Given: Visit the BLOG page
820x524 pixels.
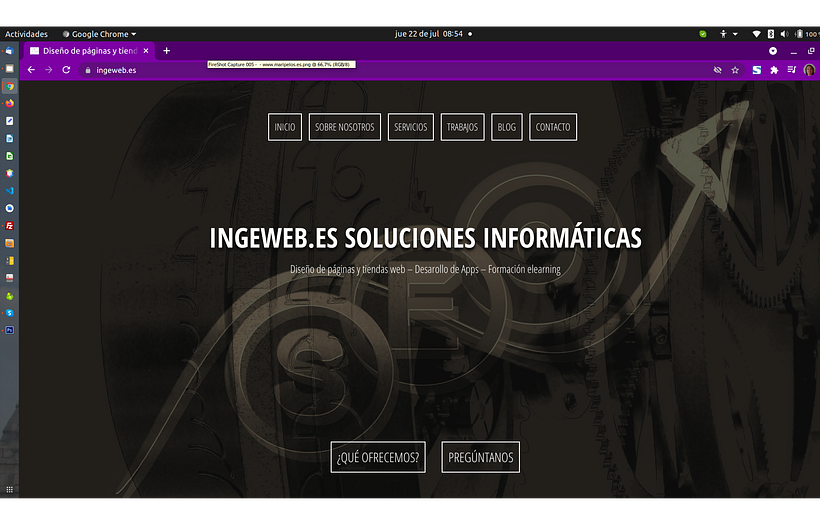Looking at the screenshot, I should click(507, 127).
